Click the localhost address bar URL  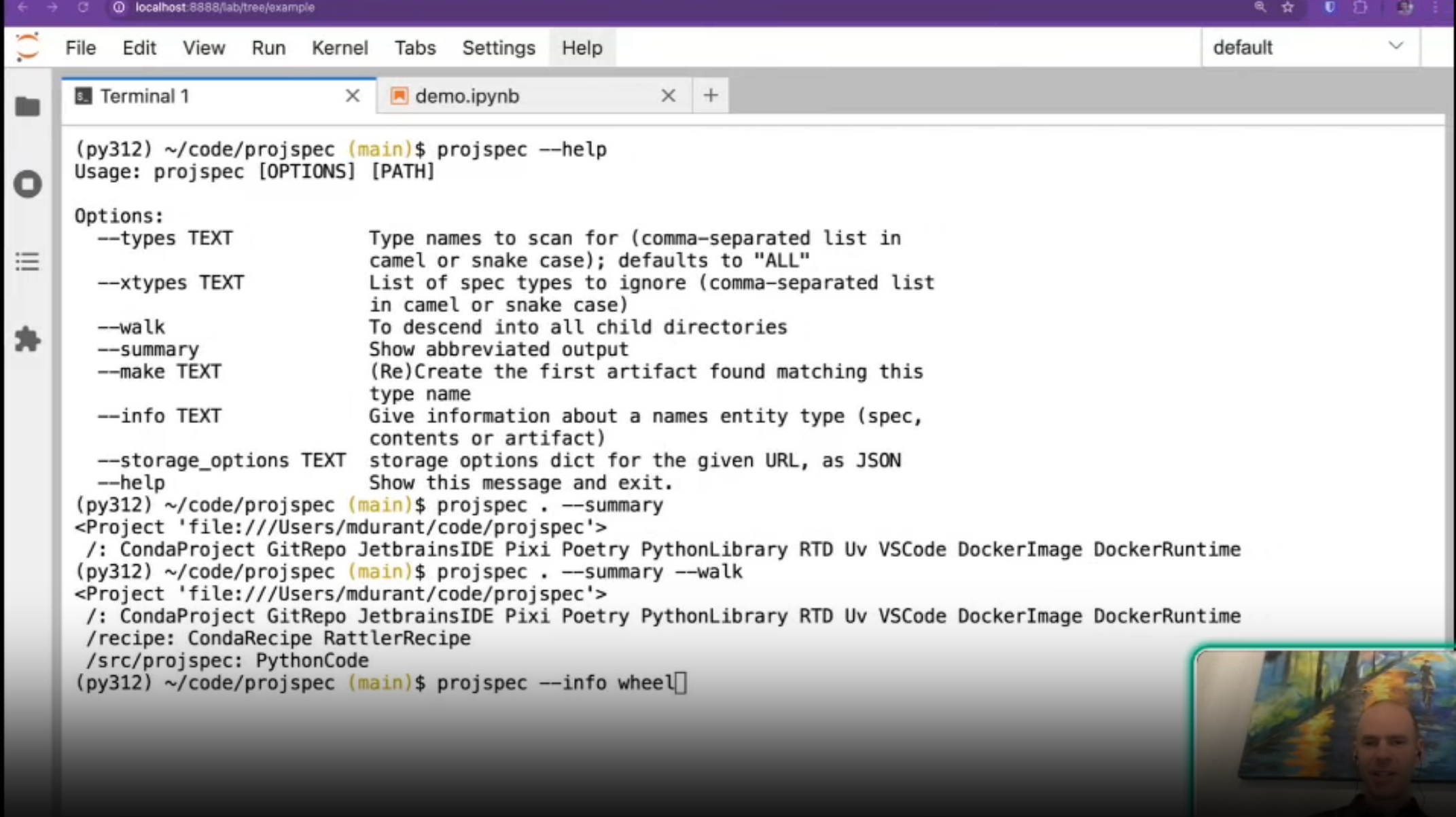pyautogui.click(x=224, y=7)
